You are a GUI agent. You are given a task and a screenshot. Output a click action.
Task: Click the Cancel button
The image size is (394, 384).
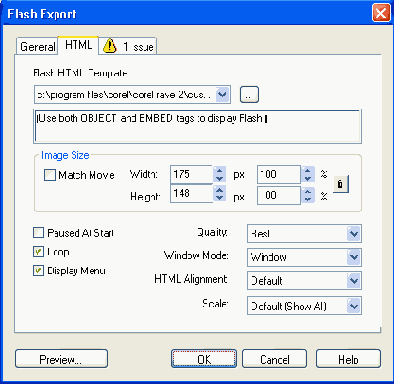click(x=274, y=359)
